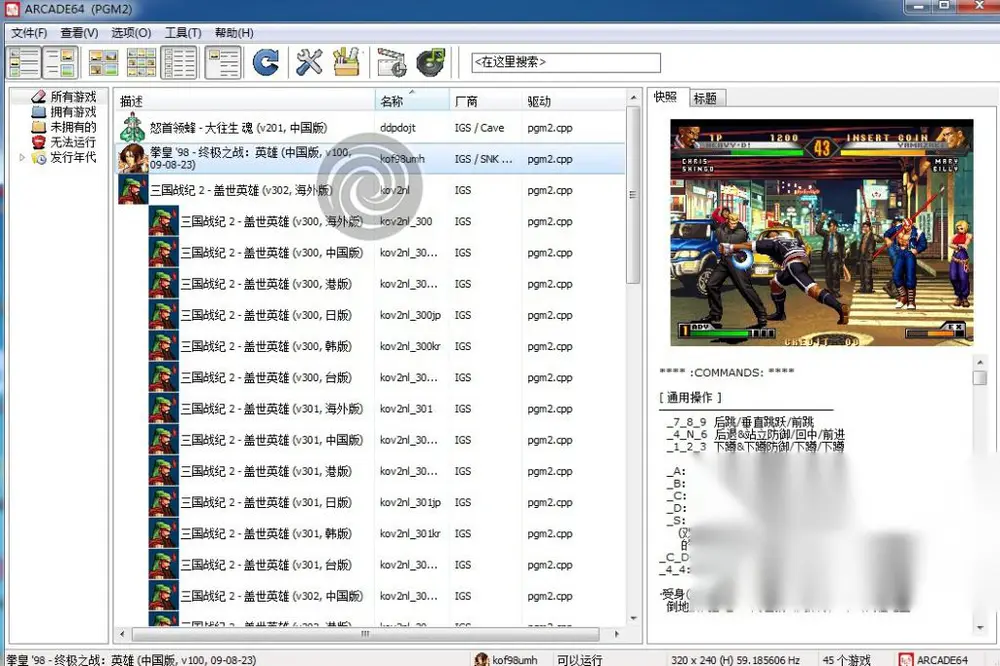Click the blue refresh arrow icon

point(265,62)
